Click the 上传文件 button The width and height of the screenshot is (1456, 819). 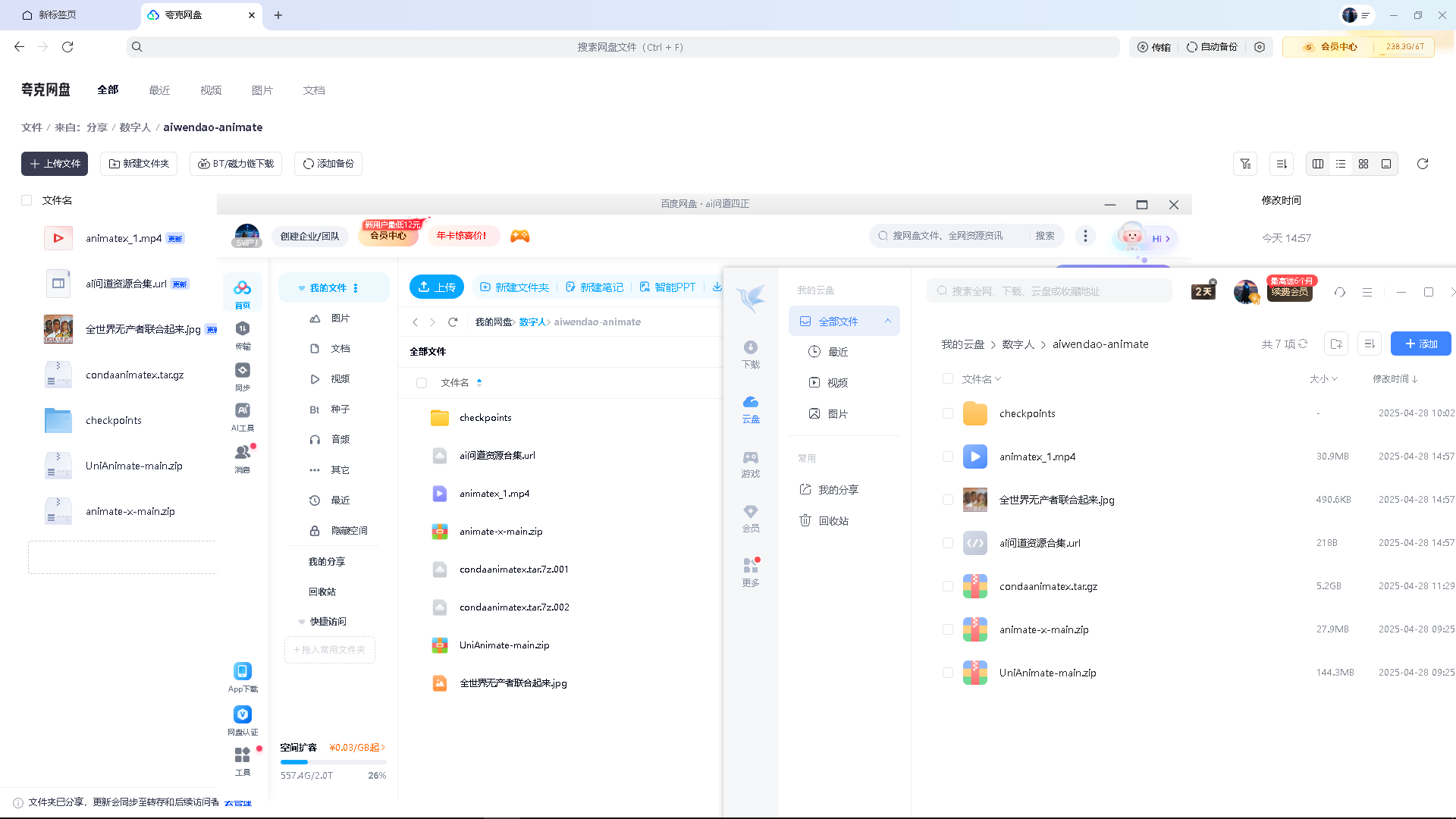pos(55,164)
